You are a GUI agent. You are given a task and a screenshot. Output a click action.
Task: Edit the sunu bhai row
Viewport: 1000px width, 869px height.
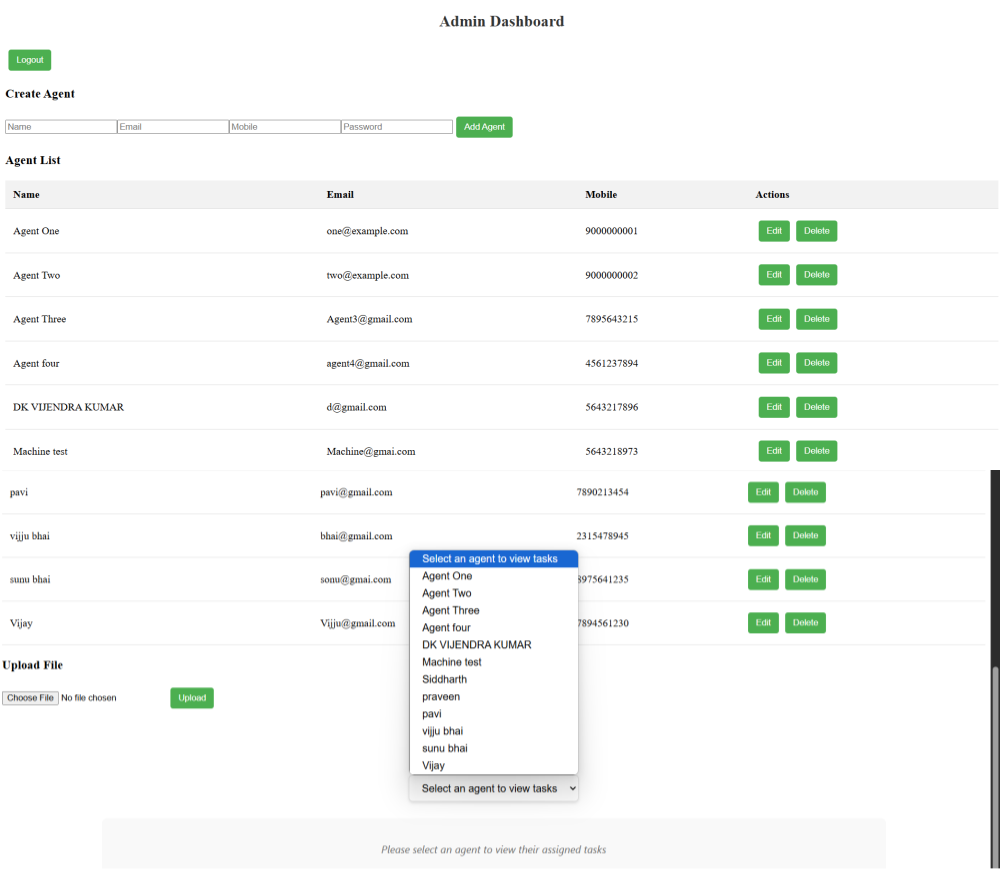point(763,580)
